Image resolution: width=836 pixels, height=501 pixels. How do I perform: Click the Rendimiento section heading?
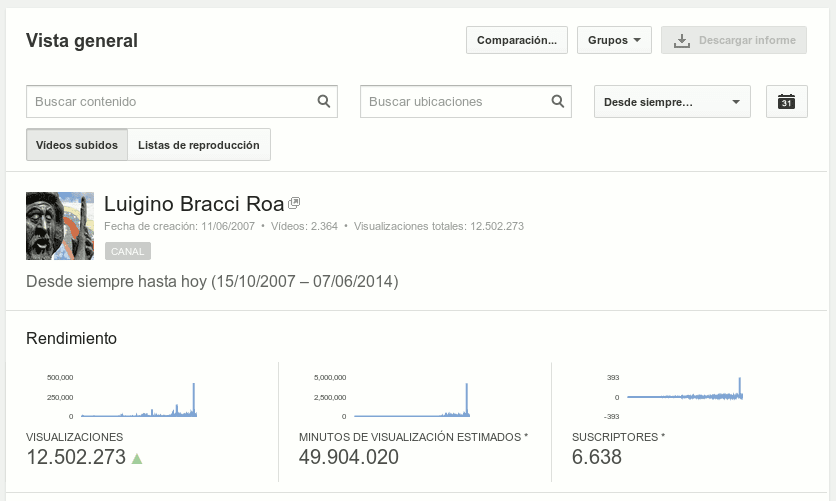coord(71,338)
